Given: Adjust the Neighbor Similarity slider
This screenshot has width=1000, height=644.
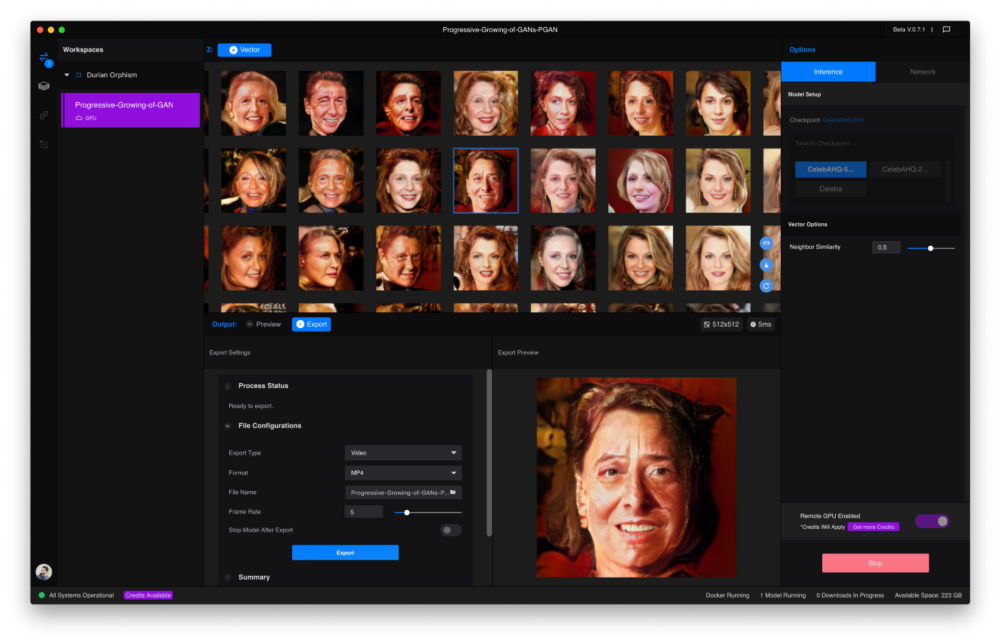Looking at the screenshot, I should click(x=930, y=248).
